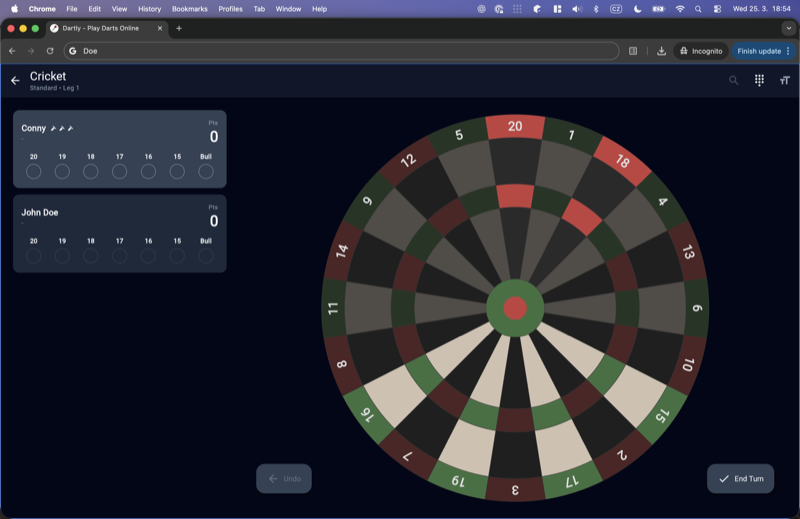Click the battery status icon
The width and height of the screenshot is (800, 519).
(659, 9)
